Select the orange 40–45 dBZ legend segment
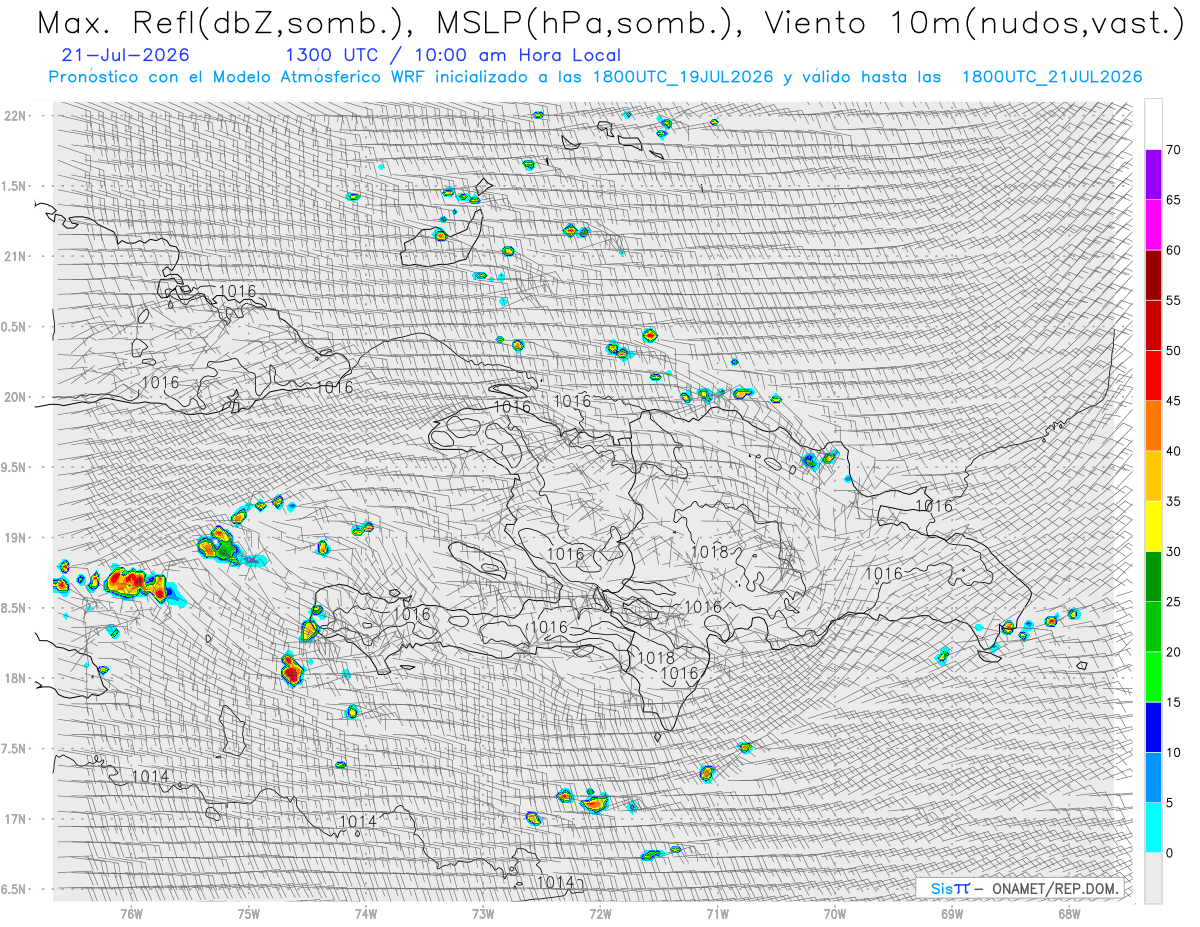The width and height of the screenshot is (1200, 927). pos(1153,426)
